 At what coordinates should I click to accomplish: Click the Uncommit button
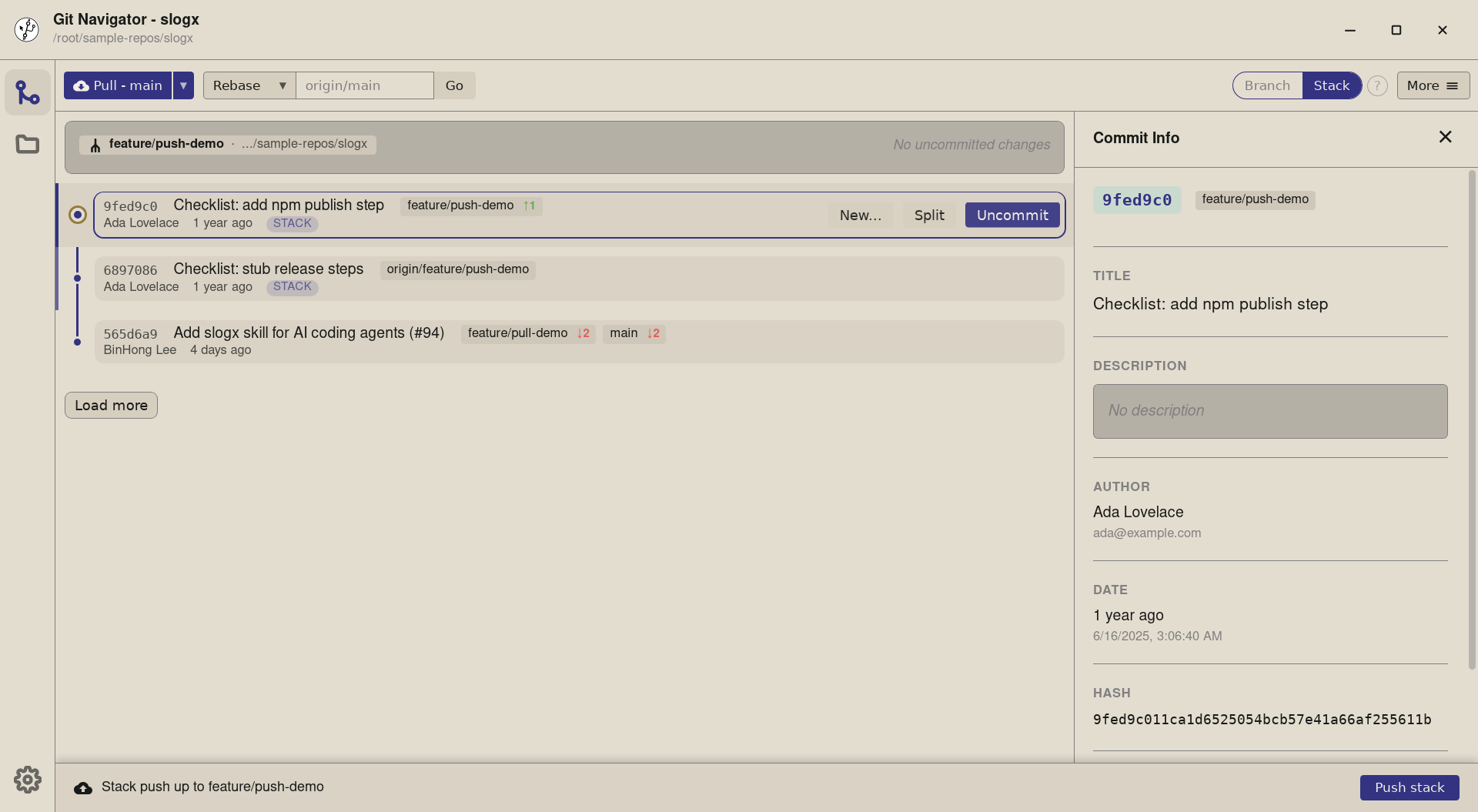pyautogui.click(x=1012, y=216)
